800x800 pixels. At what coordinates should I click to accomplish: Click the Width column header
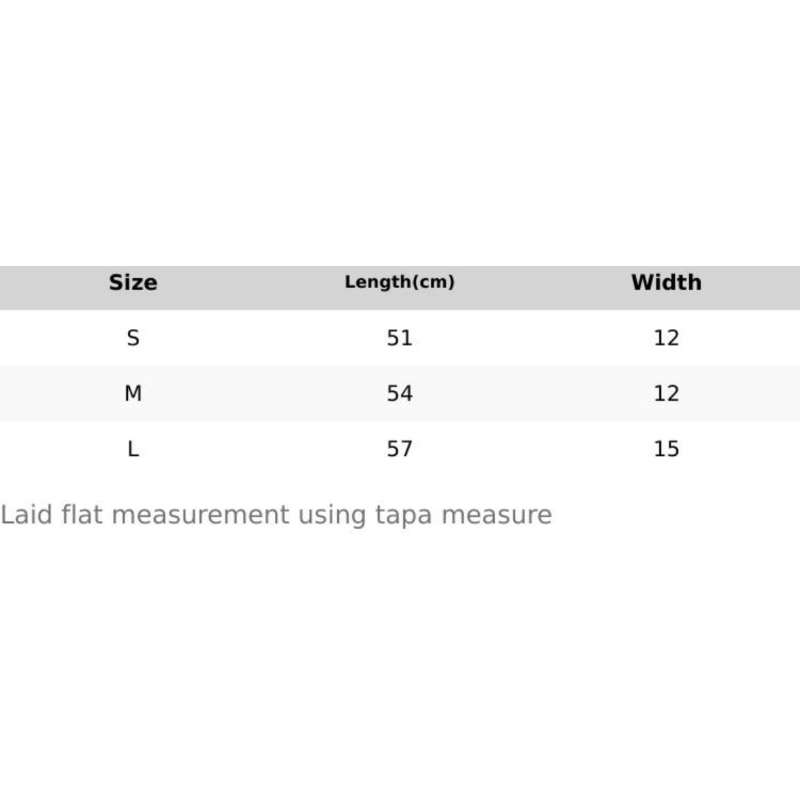pyautogui.click(x=666, y=283)
